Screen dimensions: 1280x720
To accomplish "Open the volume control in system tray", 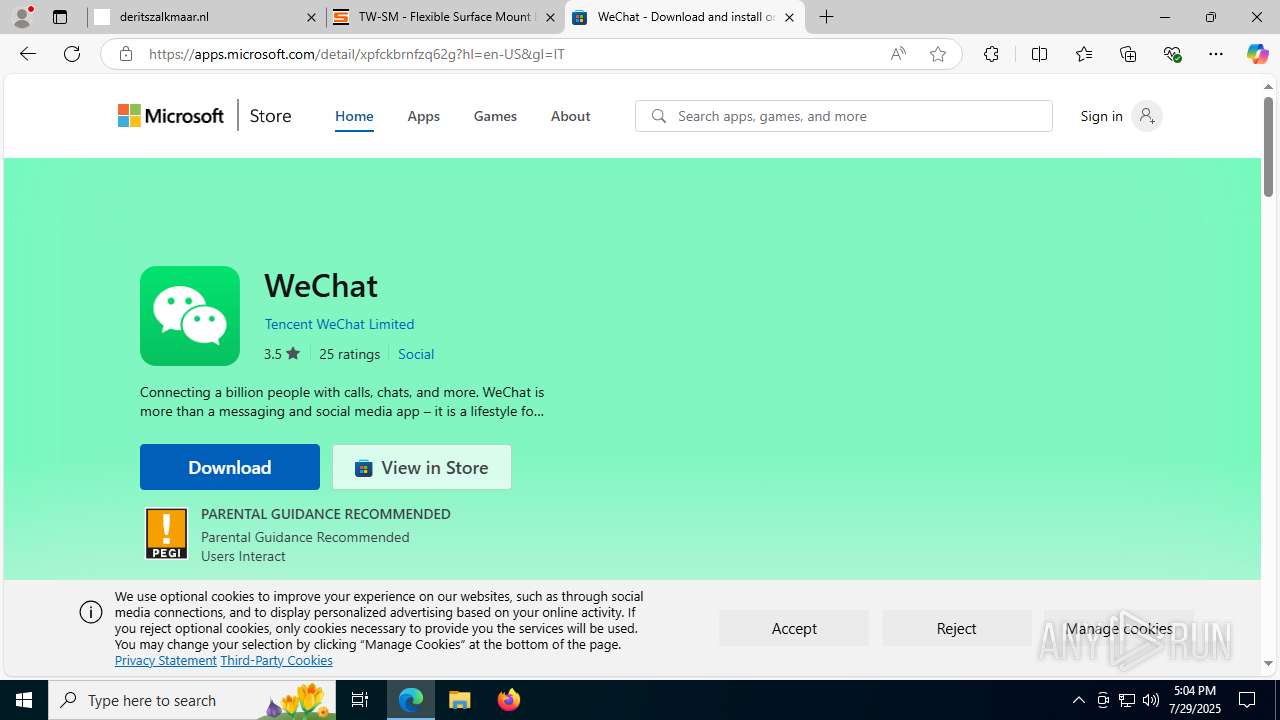I will pyautogui.click(x=1151, y=700).
